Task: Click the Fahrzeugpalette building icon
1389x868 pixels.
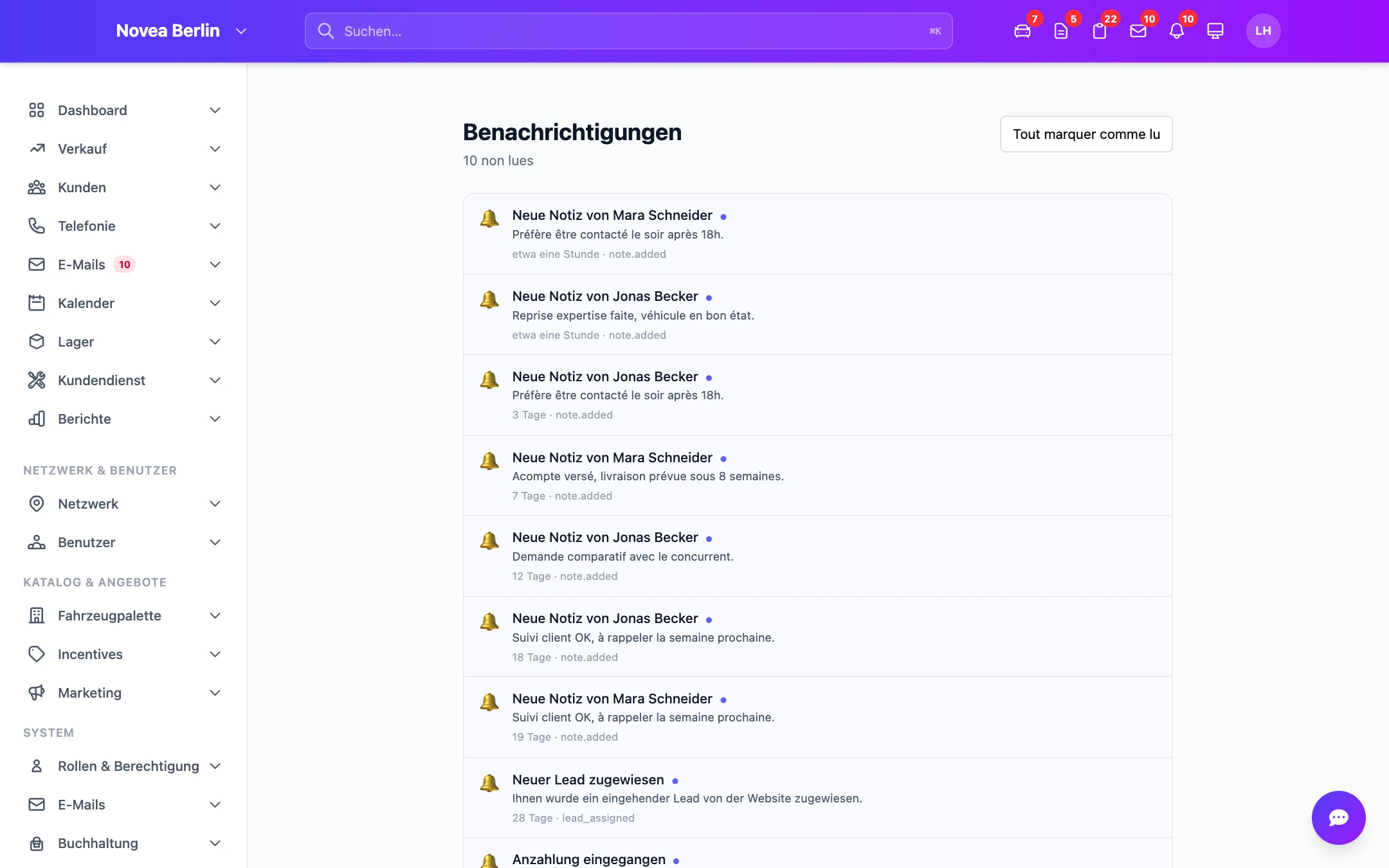Action: tap(37, 616)
